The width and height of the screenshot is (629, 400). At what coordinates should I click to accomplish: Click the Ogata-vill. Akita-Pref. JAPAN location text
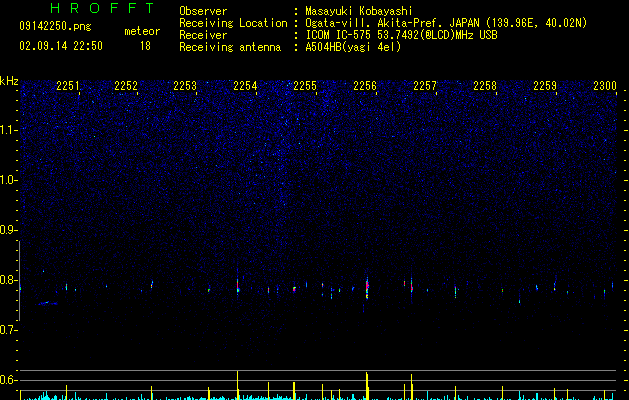[x=446, y=23]
